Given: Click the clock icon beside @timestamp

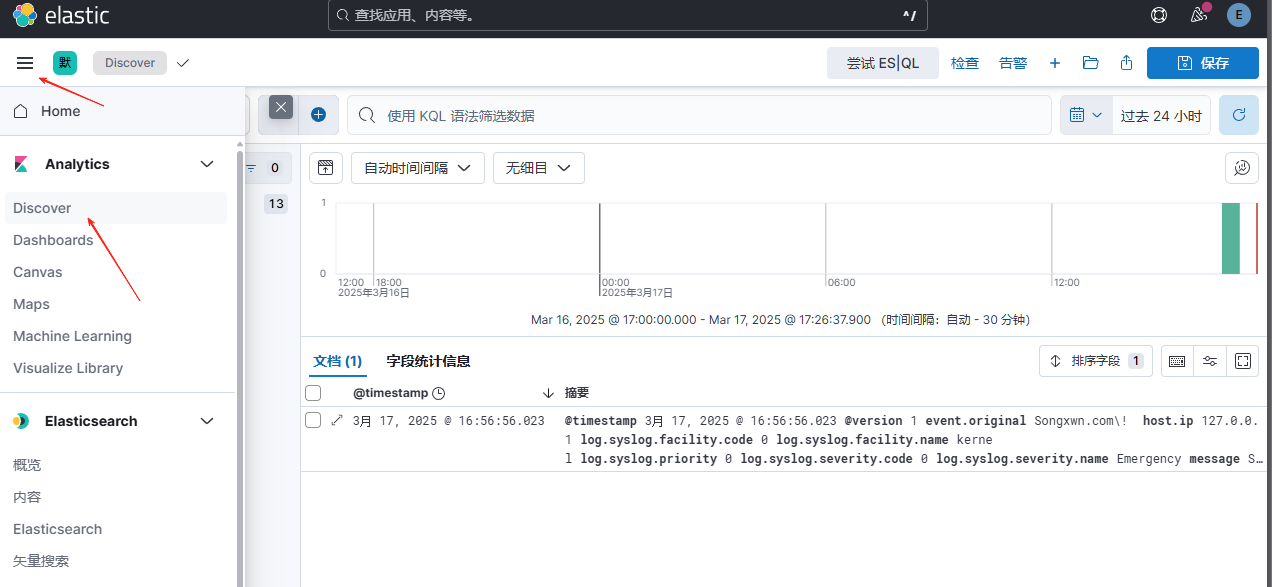Looking at the screenshot, I should click(x=438, y=393).
